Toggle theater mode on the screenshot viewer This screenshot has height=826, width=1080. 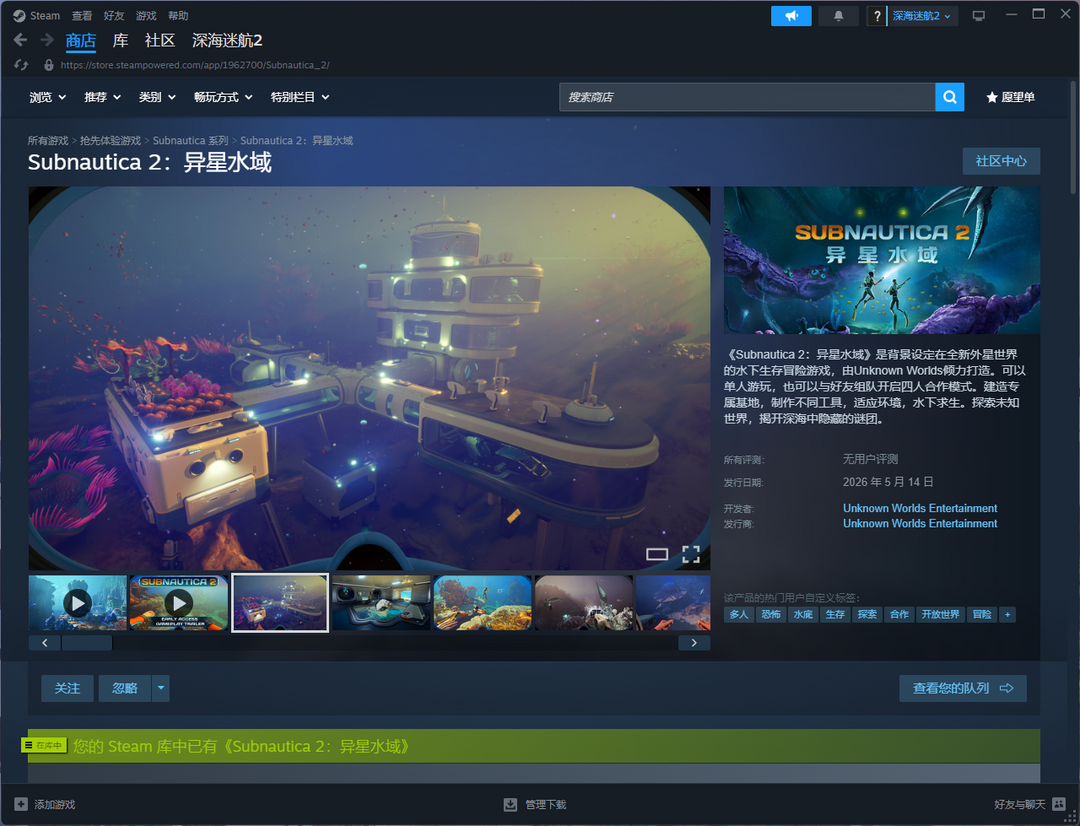657,554
